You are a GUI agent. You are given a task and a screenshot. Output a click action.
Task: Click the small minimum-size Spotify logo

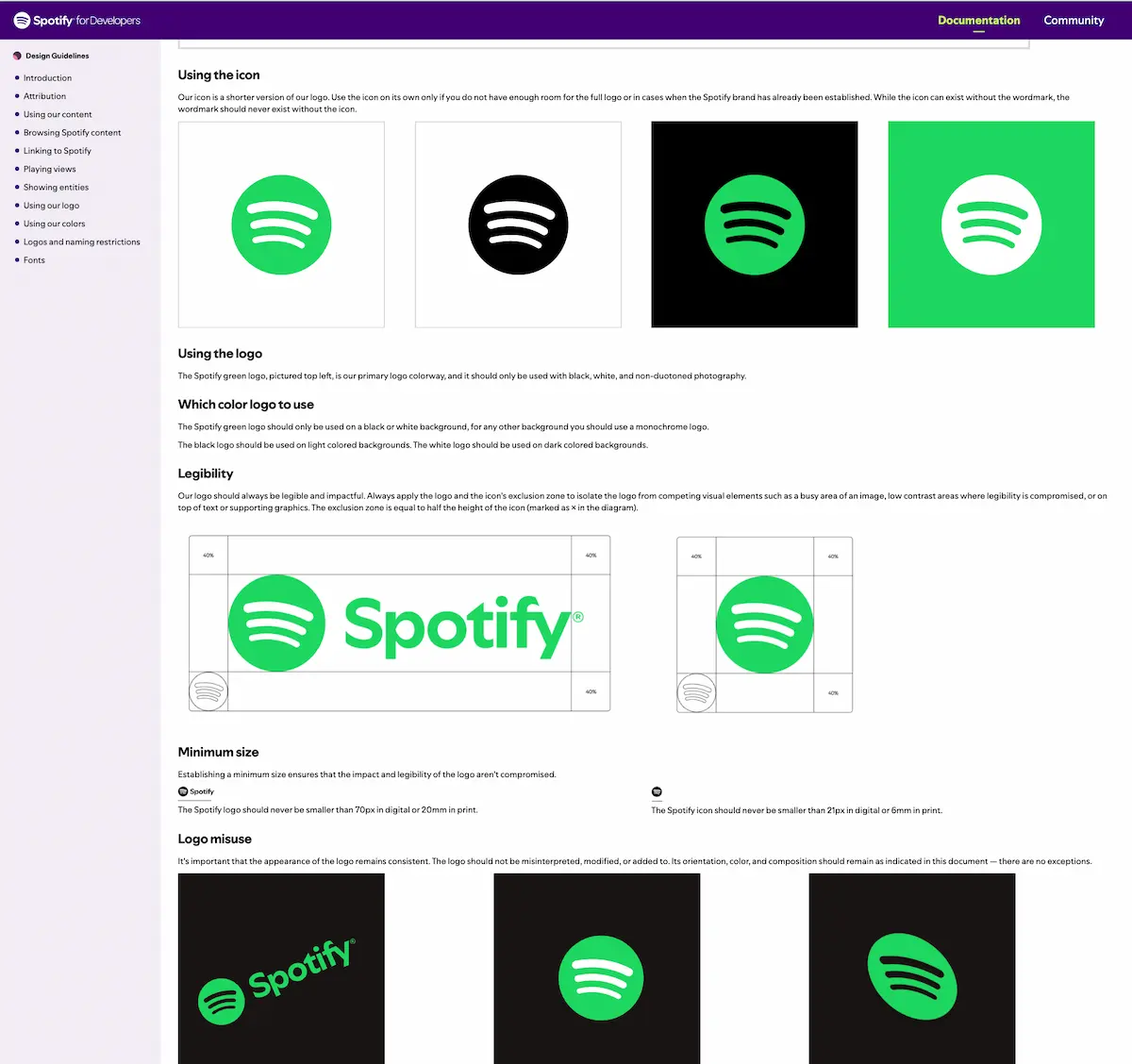tap(196, 791)
